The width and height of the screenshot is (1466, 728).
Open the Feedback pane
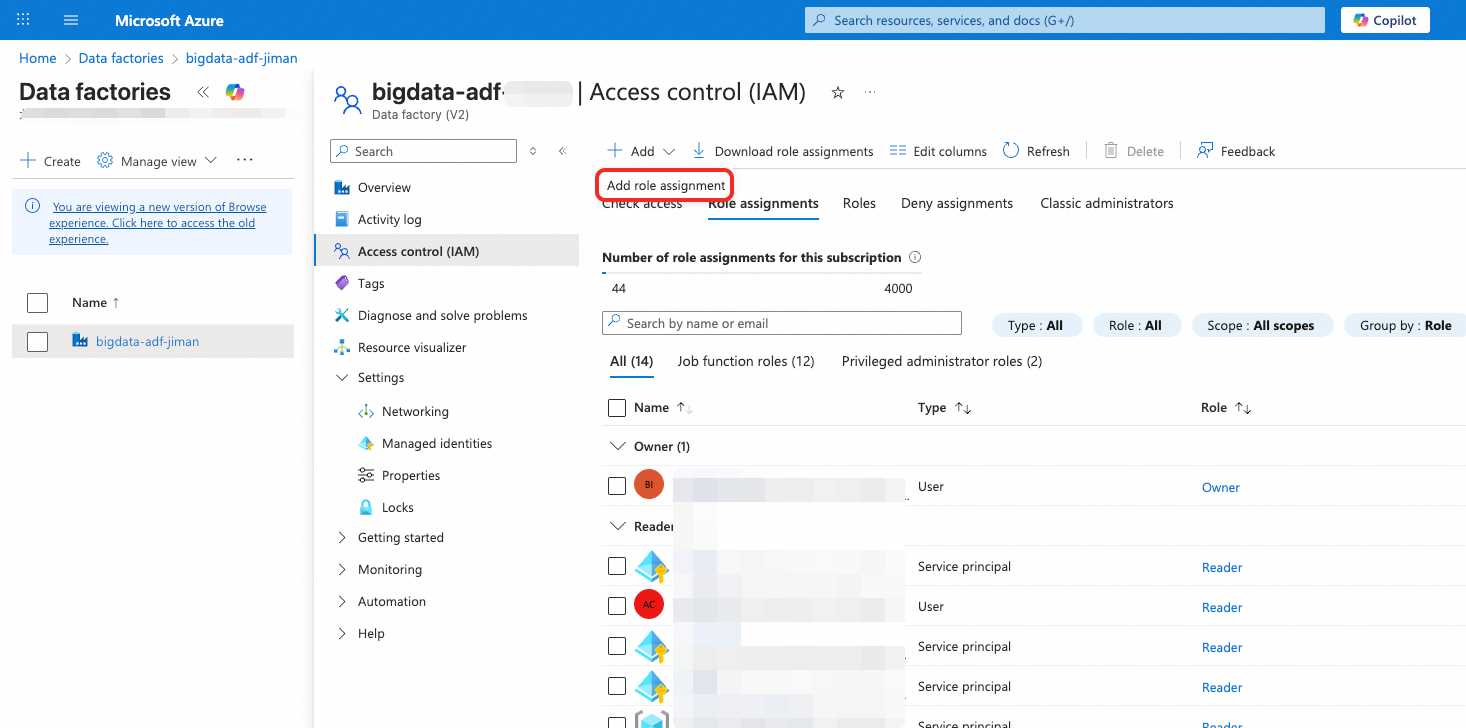(1236, 151)
